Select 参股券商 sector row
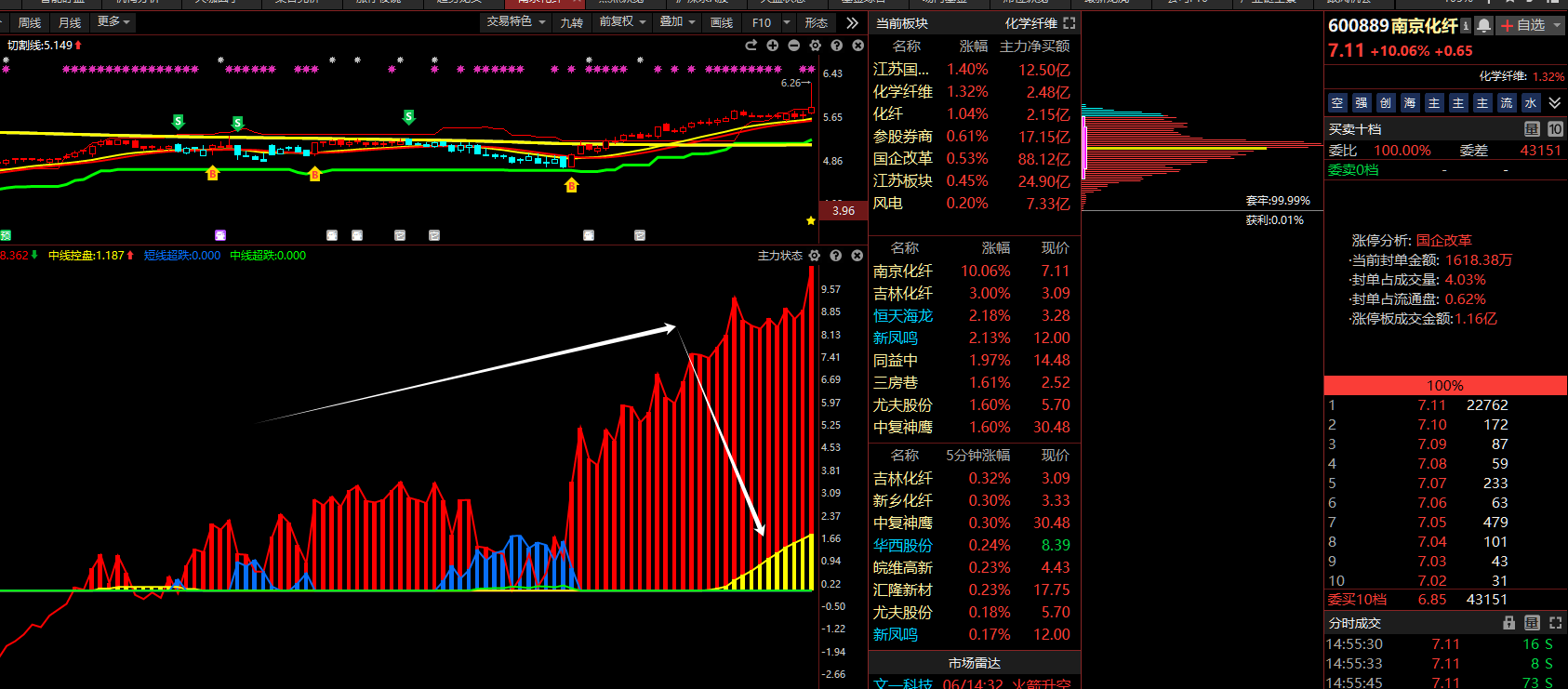Viewport: 1568px width, 689px height. click(974, 137)
